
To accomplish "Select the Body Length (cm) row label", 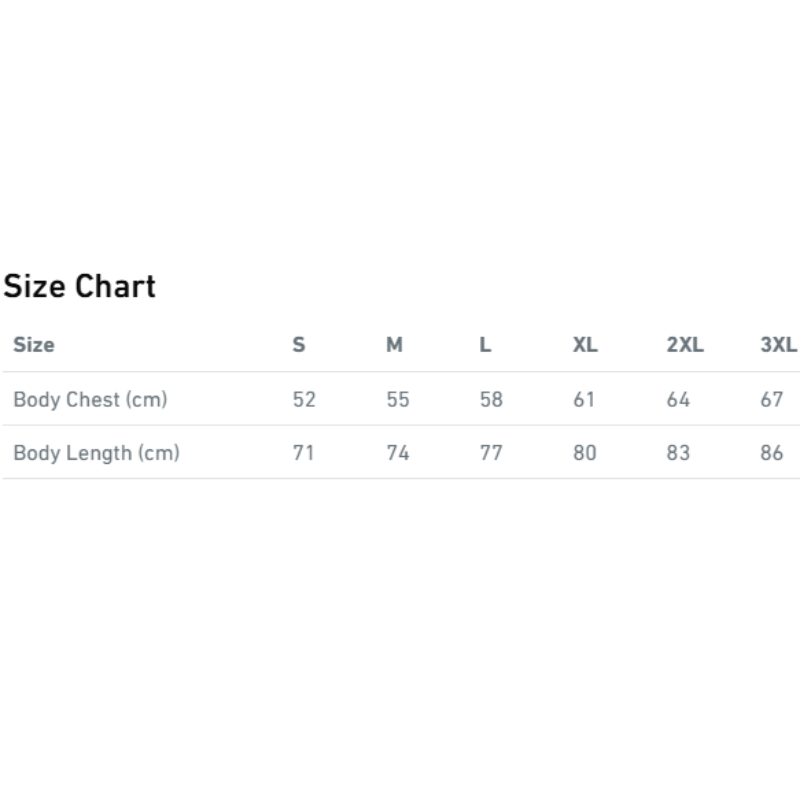I will click(96, 452).
